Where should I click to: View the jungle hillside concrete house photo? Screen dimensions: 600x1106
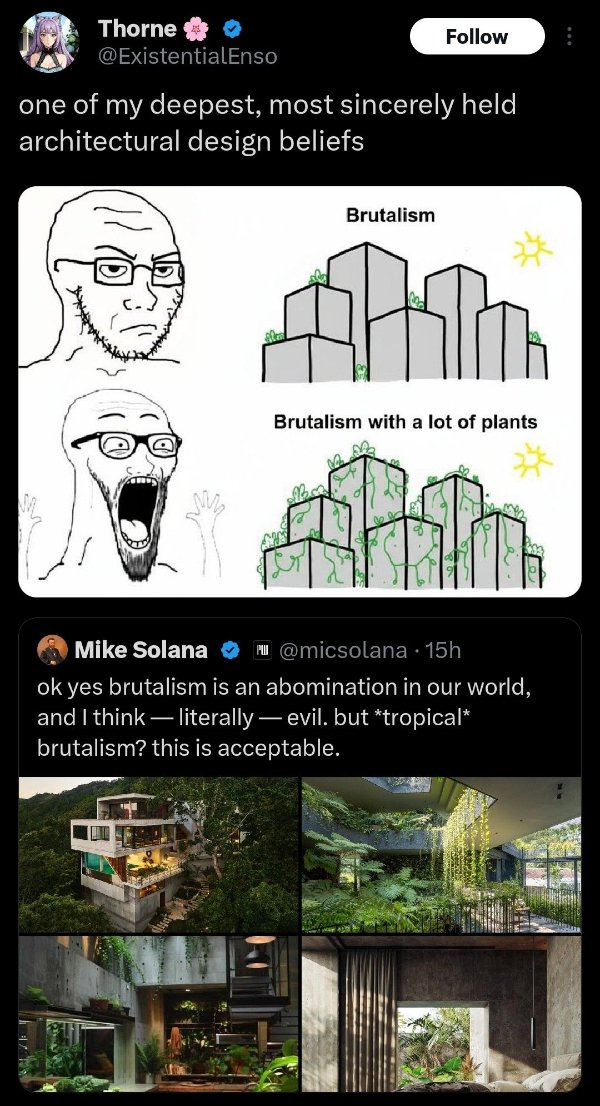(159, 854)
